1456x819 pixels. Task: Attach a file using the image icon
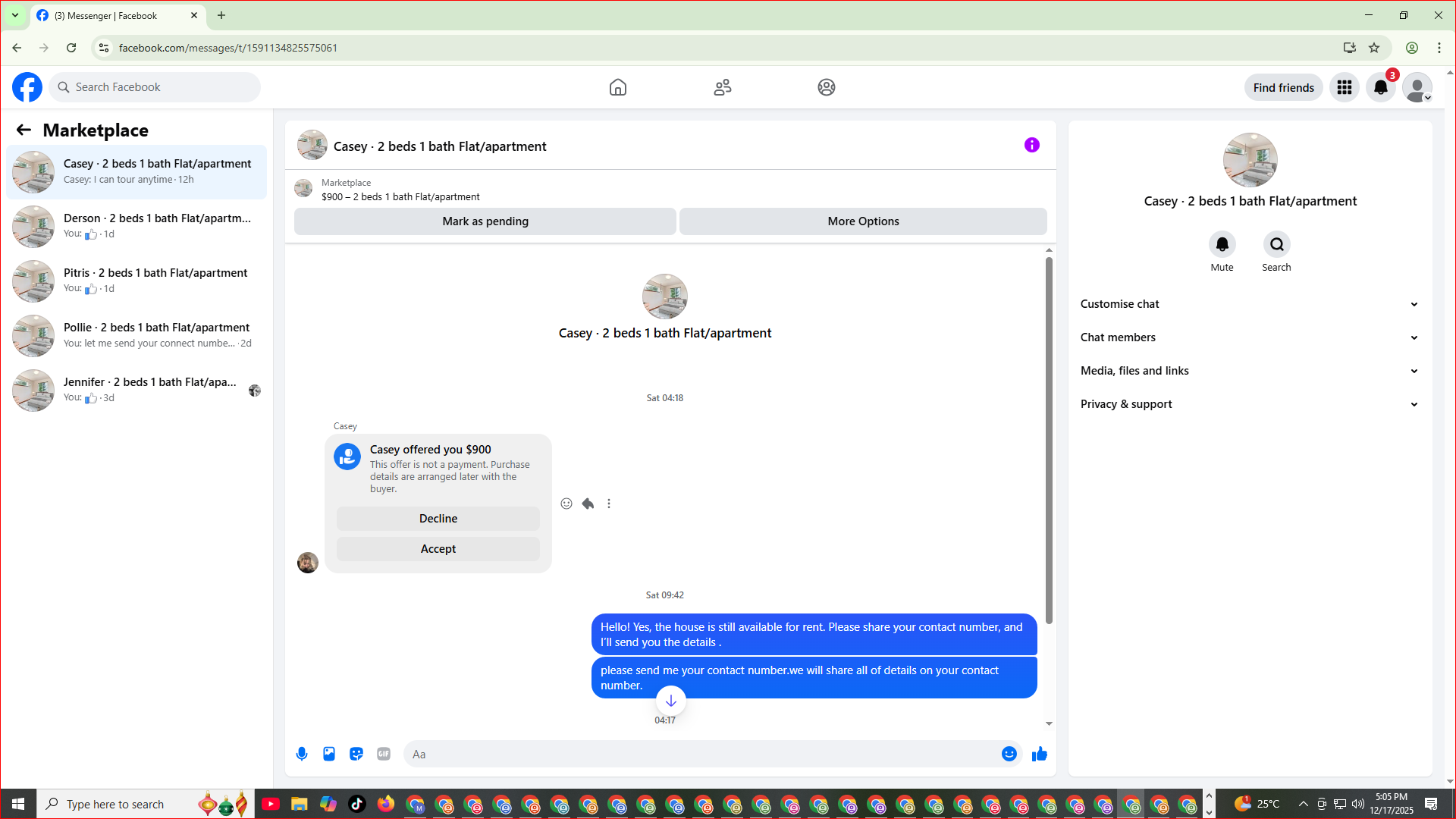pos(329,754)
